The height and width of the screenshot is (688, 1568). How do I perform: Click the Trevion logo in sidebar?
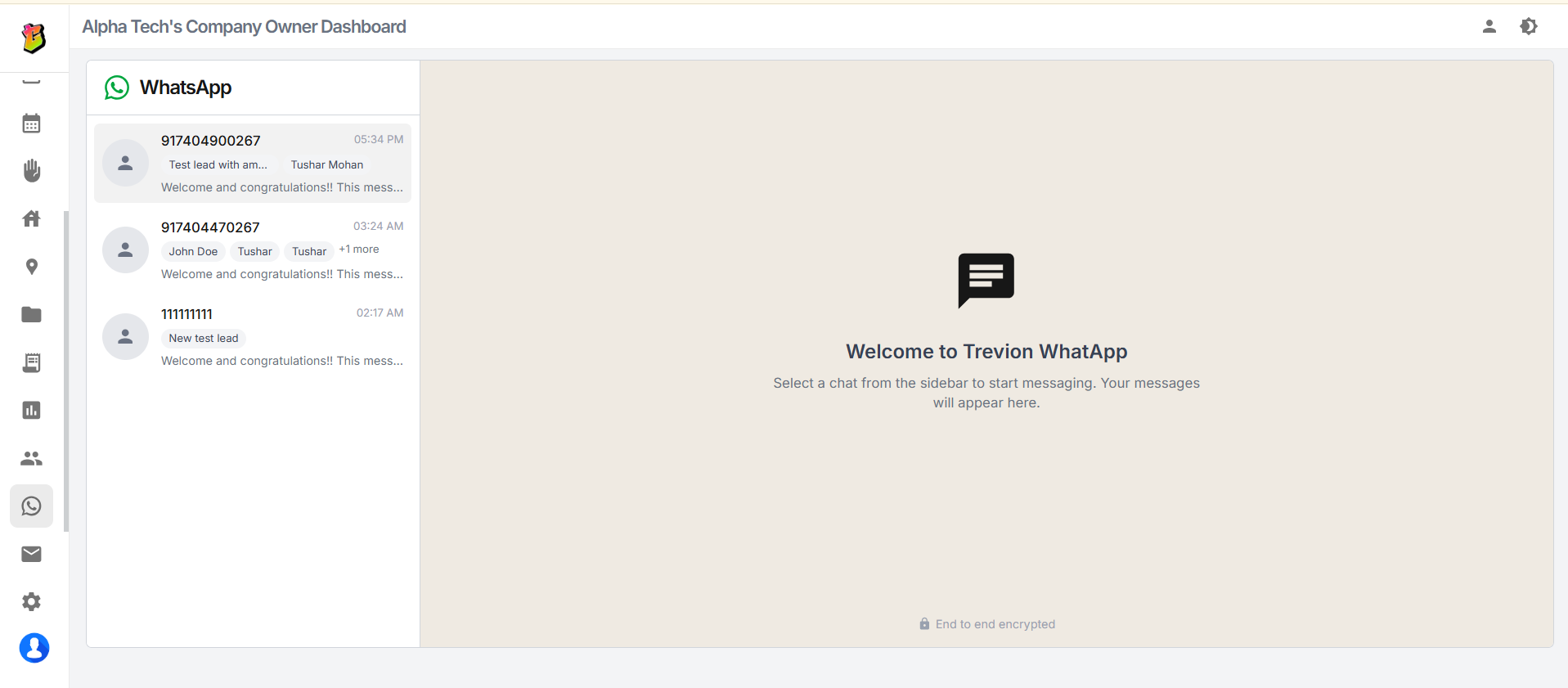coord(34,38)
